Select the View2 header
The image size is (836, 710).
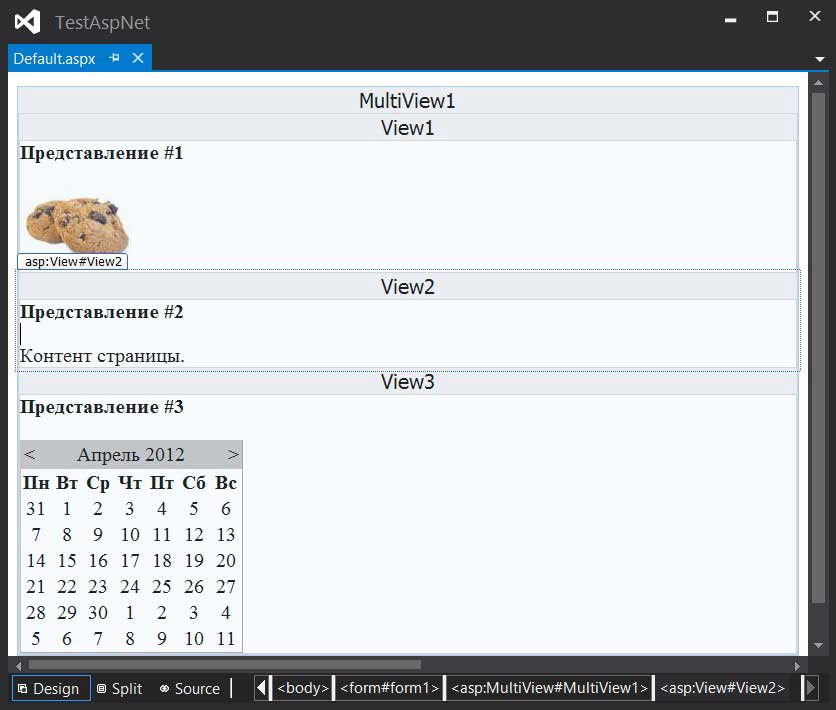tap(408, 287)
